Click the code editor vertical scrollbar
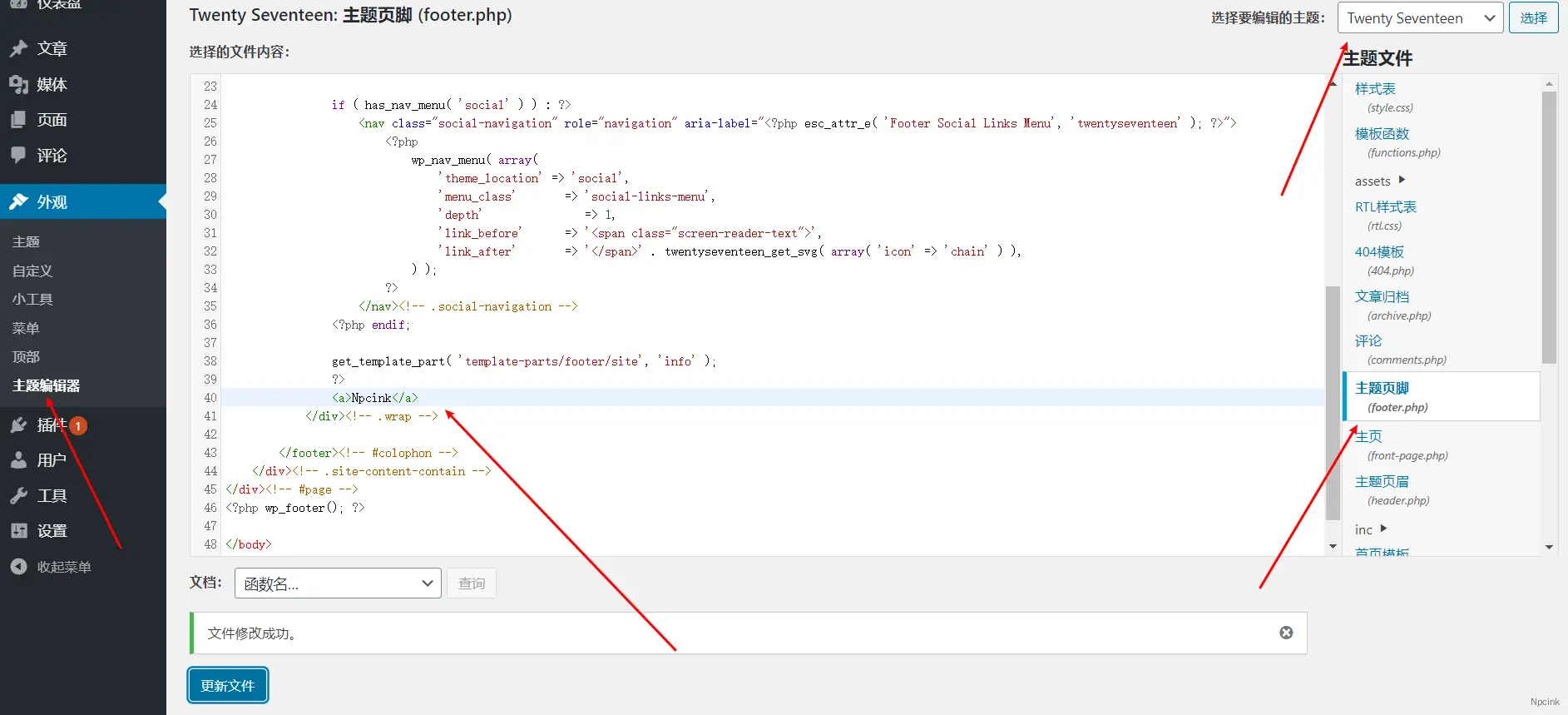Viewport: 1568px width, 715px height. point(1333,400)
